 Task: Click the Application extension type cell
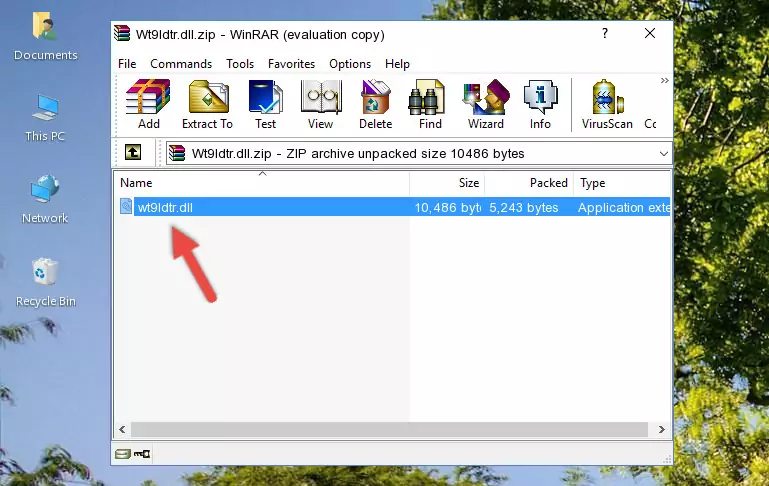(623, 207)
